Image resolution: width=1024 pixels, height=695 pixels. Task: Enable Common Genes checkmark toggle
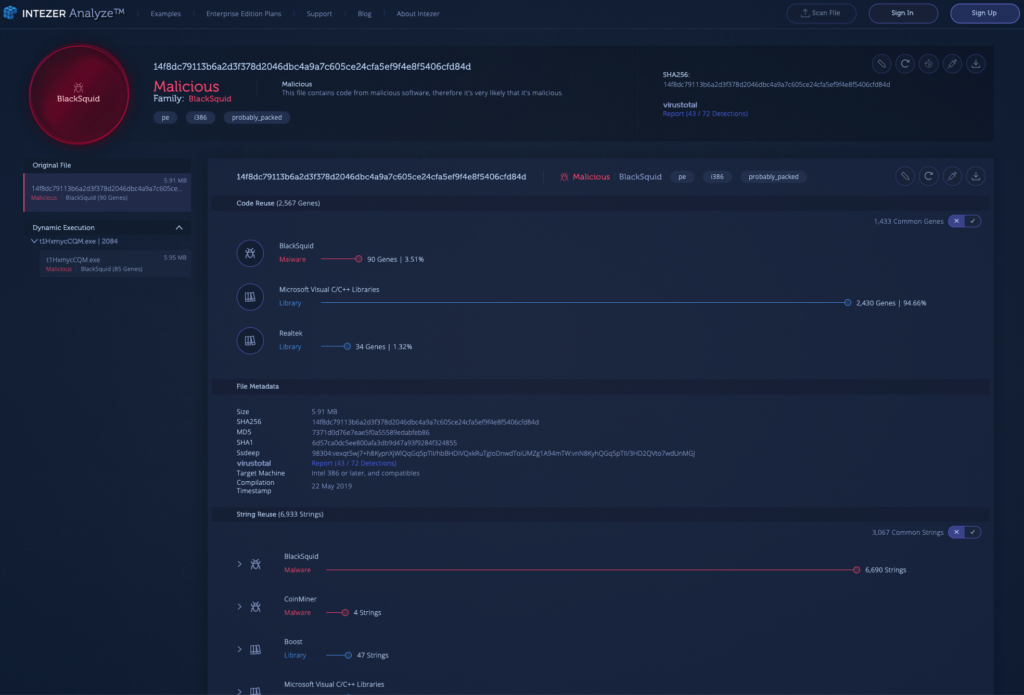(x=973, y=221)
